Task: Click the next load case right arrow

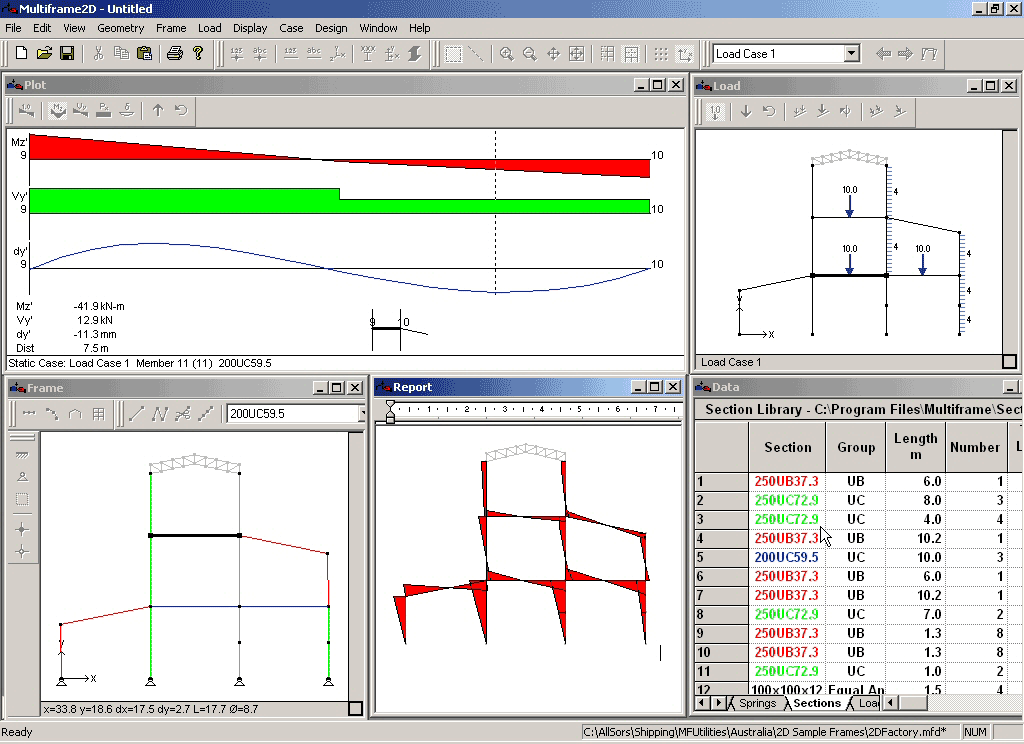Action: tap(905, 54)
